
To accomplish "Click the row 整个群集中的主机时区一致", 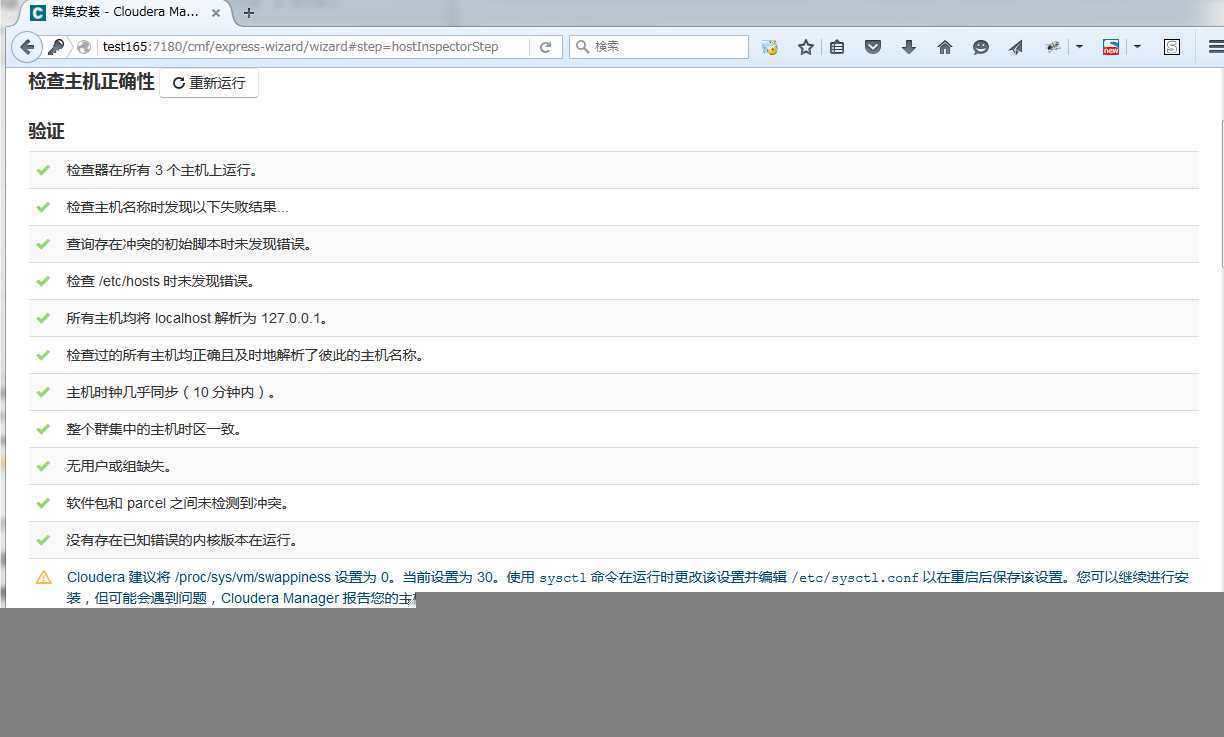I will pyautogui.click(x=613, y=429).
